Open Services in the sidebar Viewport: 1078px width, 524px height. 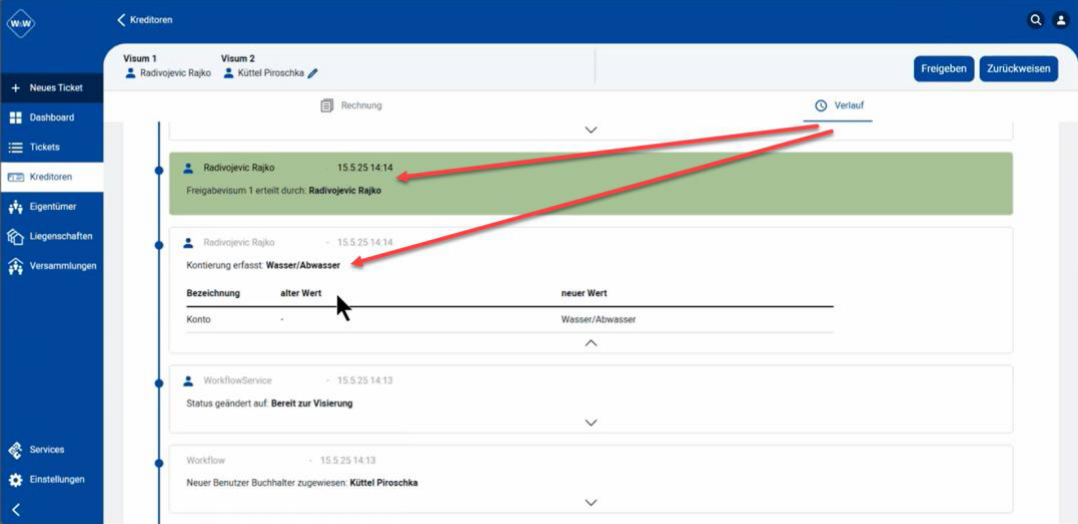tap(52, 450)
